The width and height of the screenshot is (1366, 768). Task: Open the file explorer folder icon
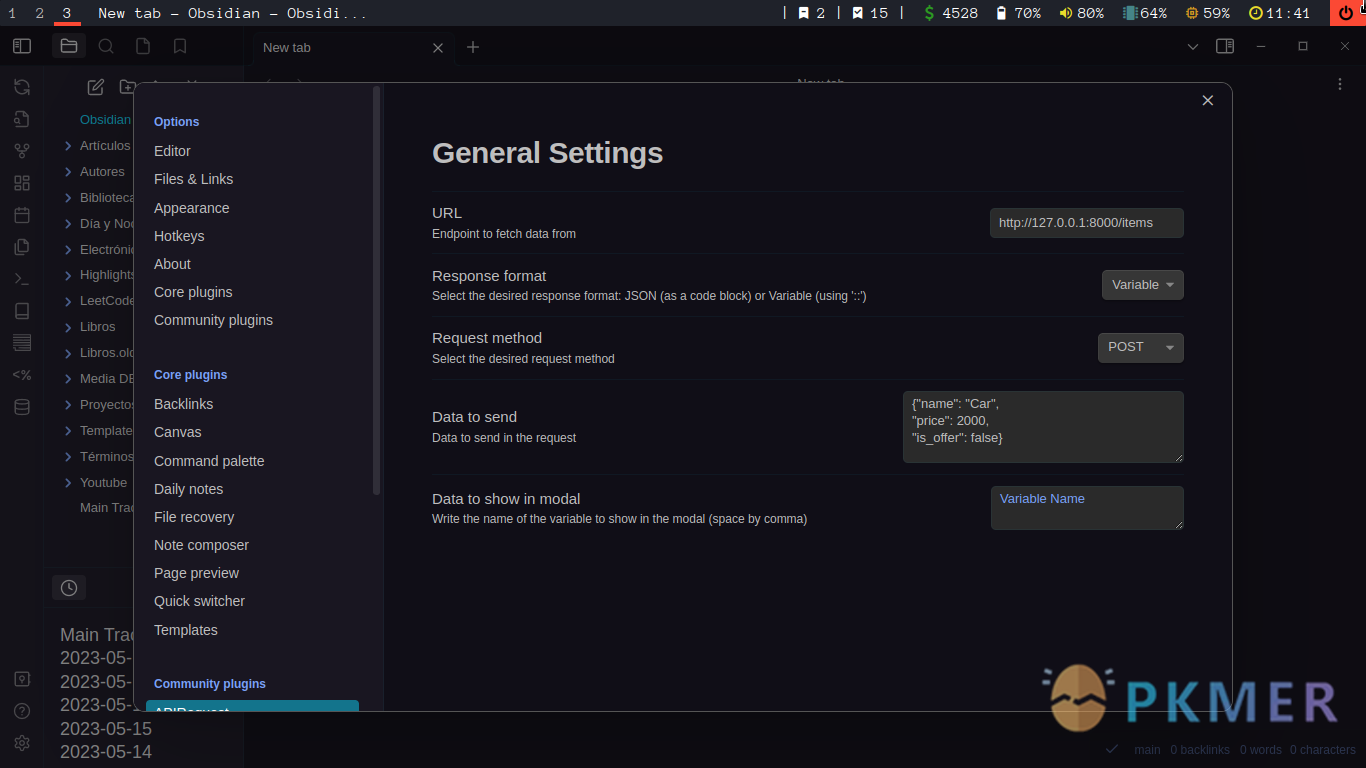[x=69, y=46]
